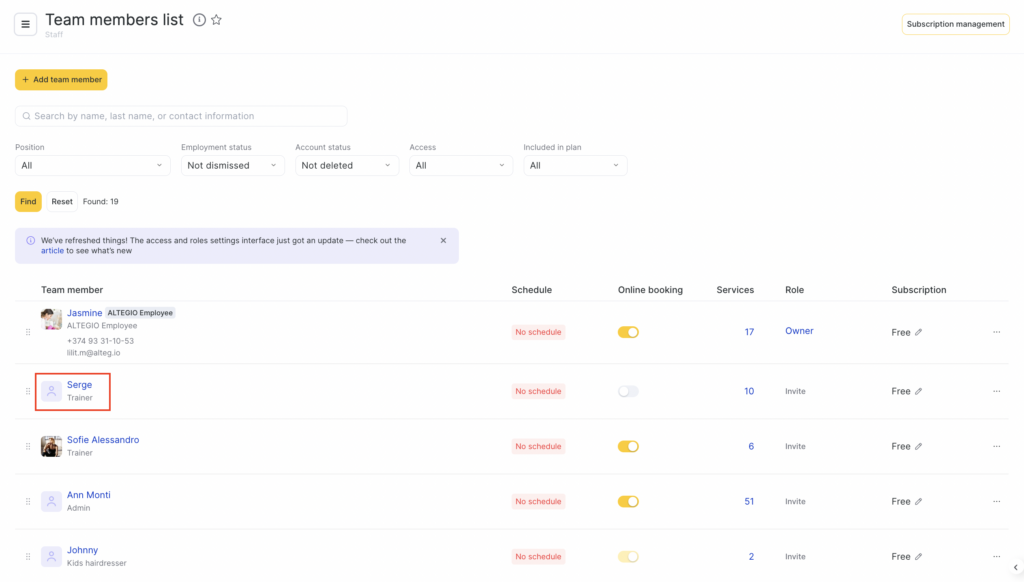Open Sofie Alessandro's profile photo

click(x=51, y=446)
